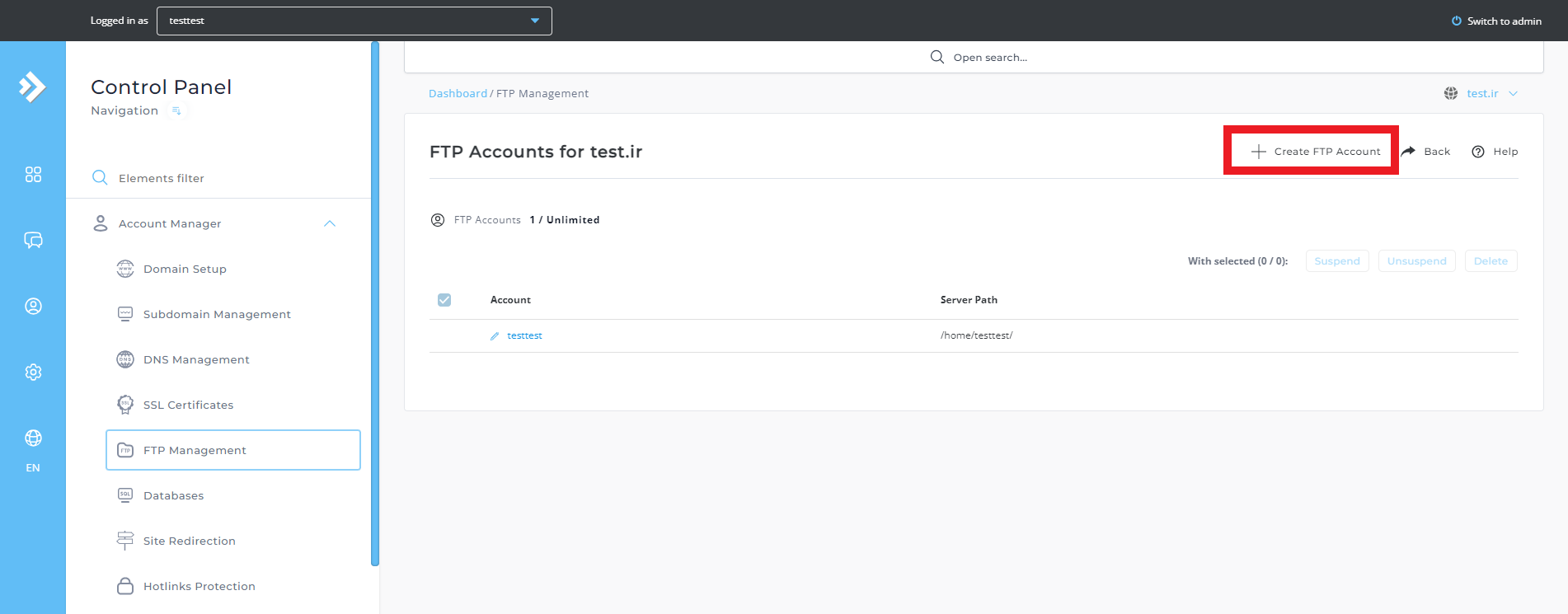Go to Databases in navigation
Viewport: 1568px width, 614px height.
coord(173,496)
